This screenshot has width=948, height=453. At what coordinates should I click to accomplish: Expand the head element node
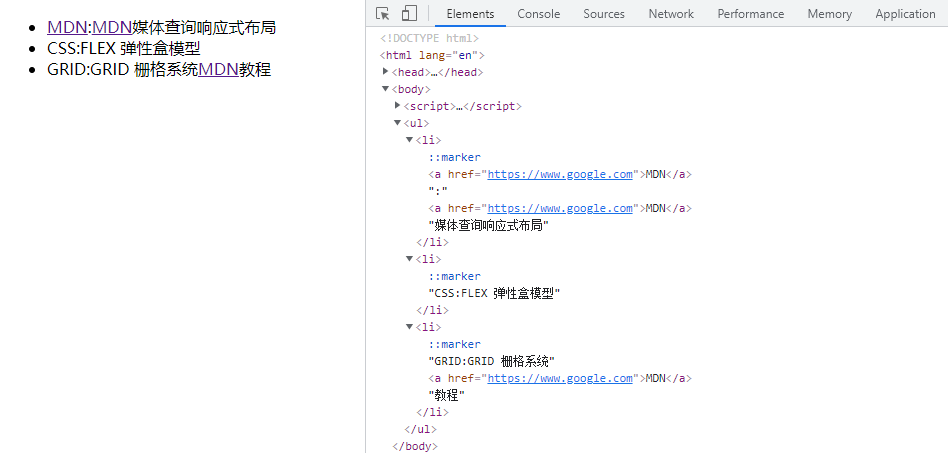pyautogui.click(x=386, y=72)
